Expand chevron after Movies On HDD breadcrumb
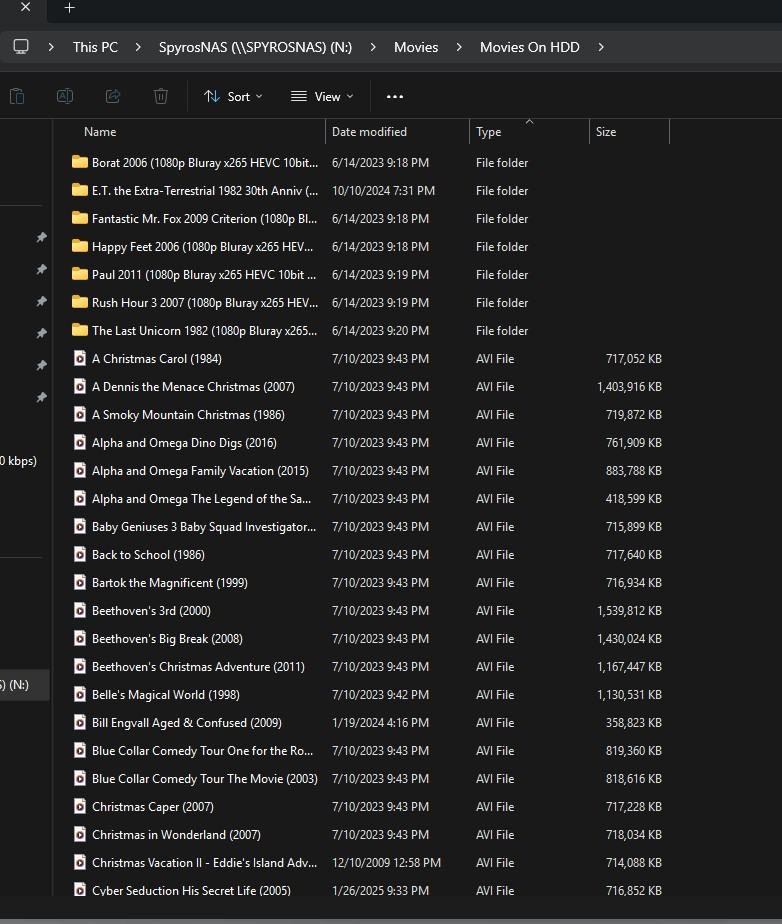This screenshot has width=782, height=924. [601, 47]
